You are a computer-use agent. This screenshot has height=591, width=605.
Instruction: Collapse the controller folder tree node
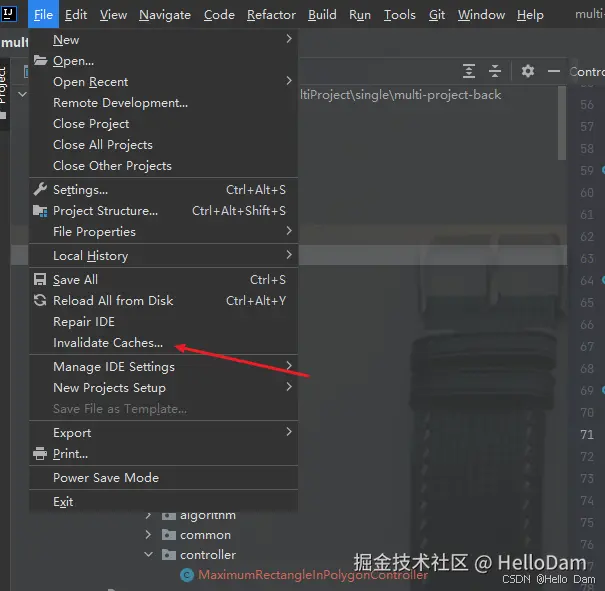click(148, 554)
